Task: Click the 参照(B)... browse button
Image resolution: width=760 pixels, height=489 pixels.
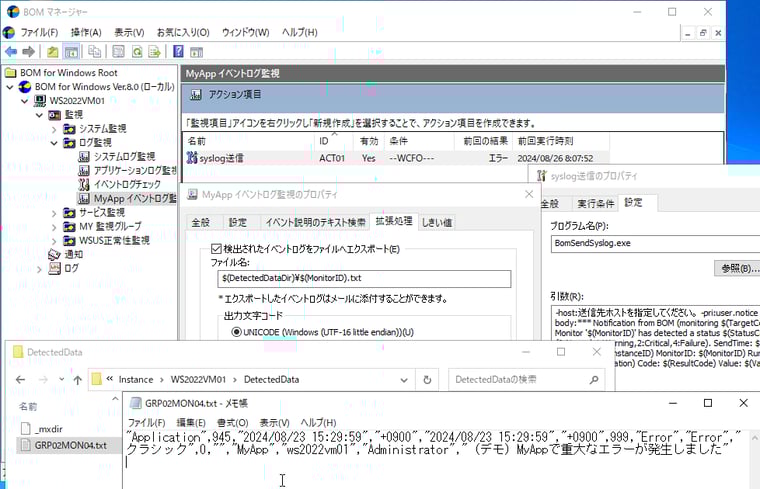Action: (x=739, y=268)
